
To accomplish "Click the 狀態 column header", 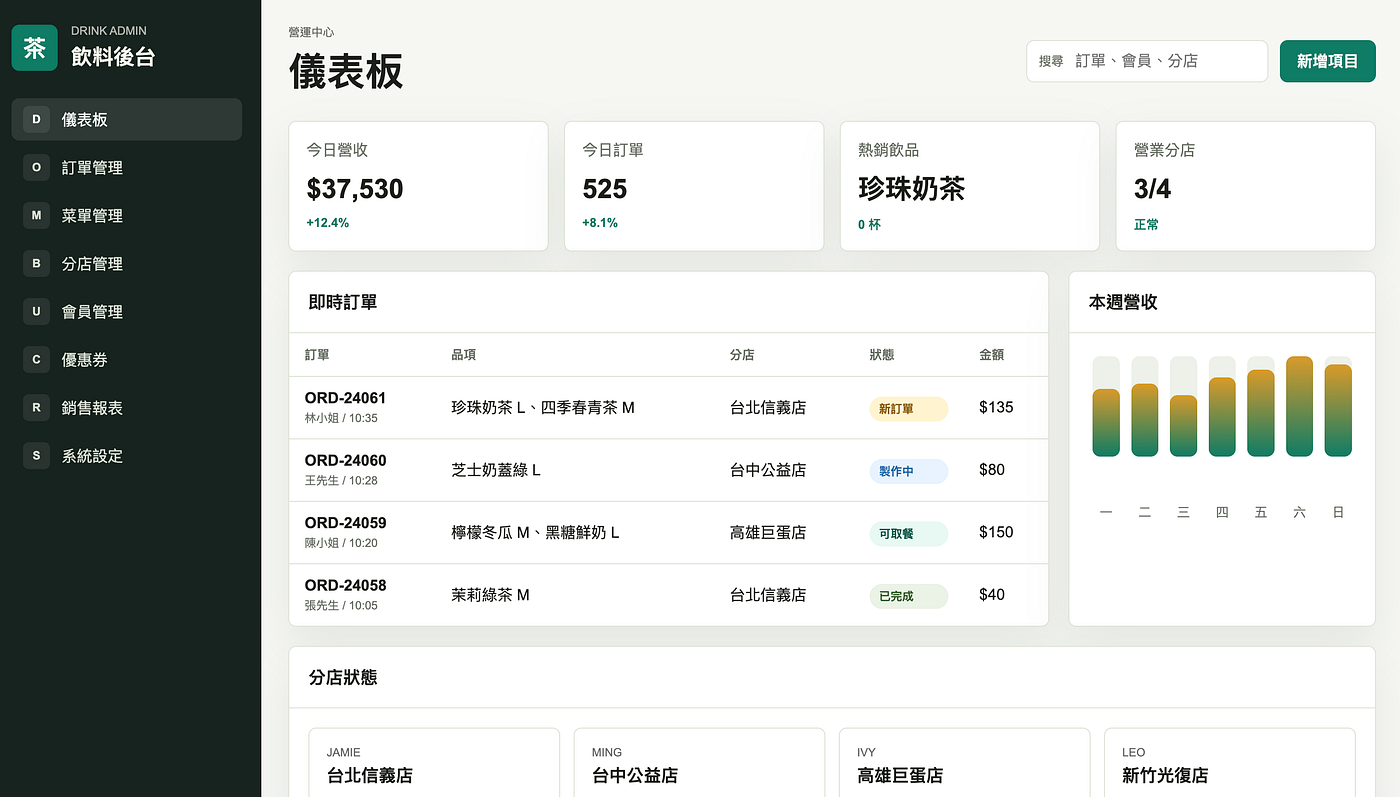I will point(882,355).
